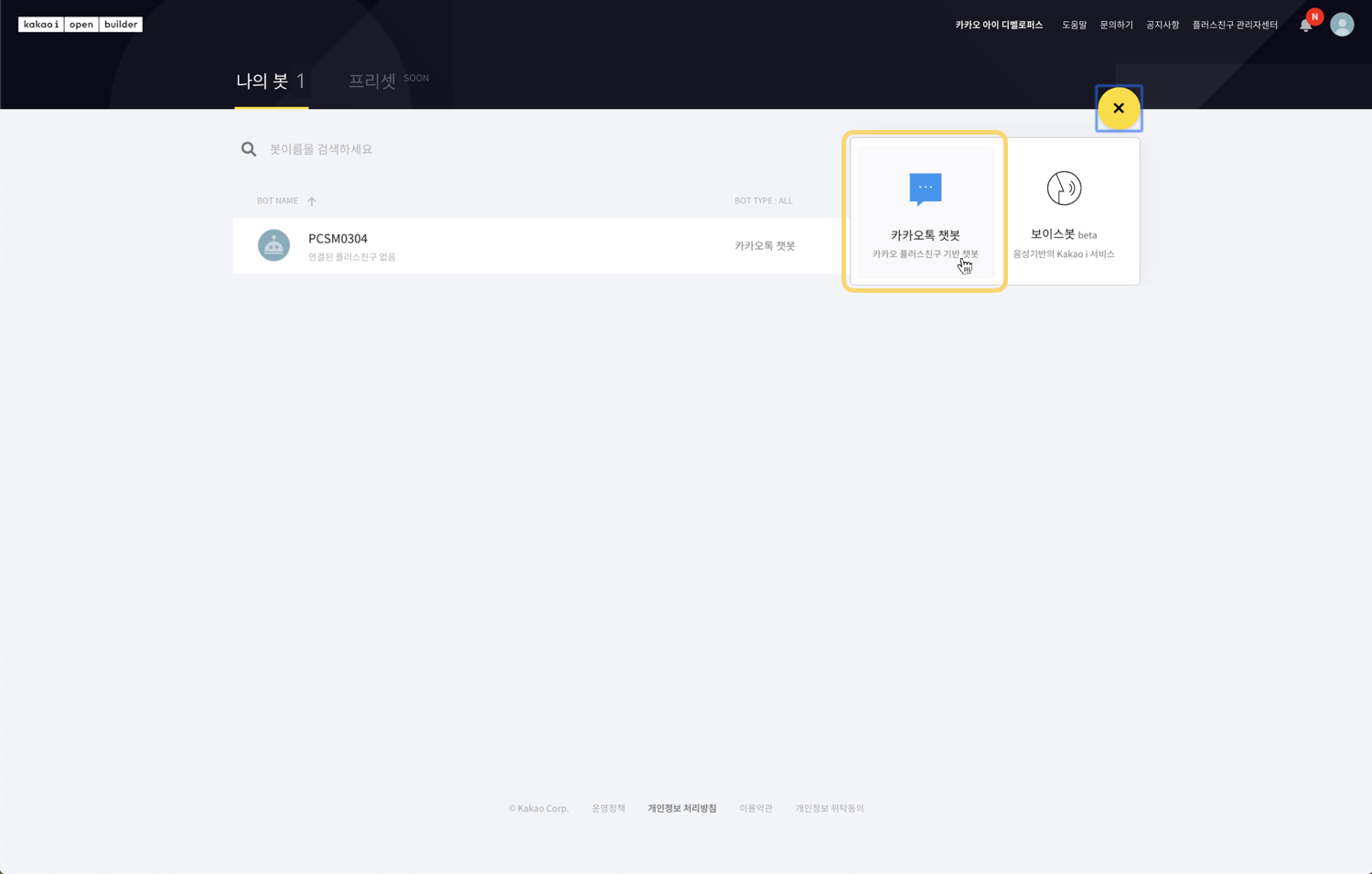
Task: Open the notification bell
Action: click(1305, 26)
